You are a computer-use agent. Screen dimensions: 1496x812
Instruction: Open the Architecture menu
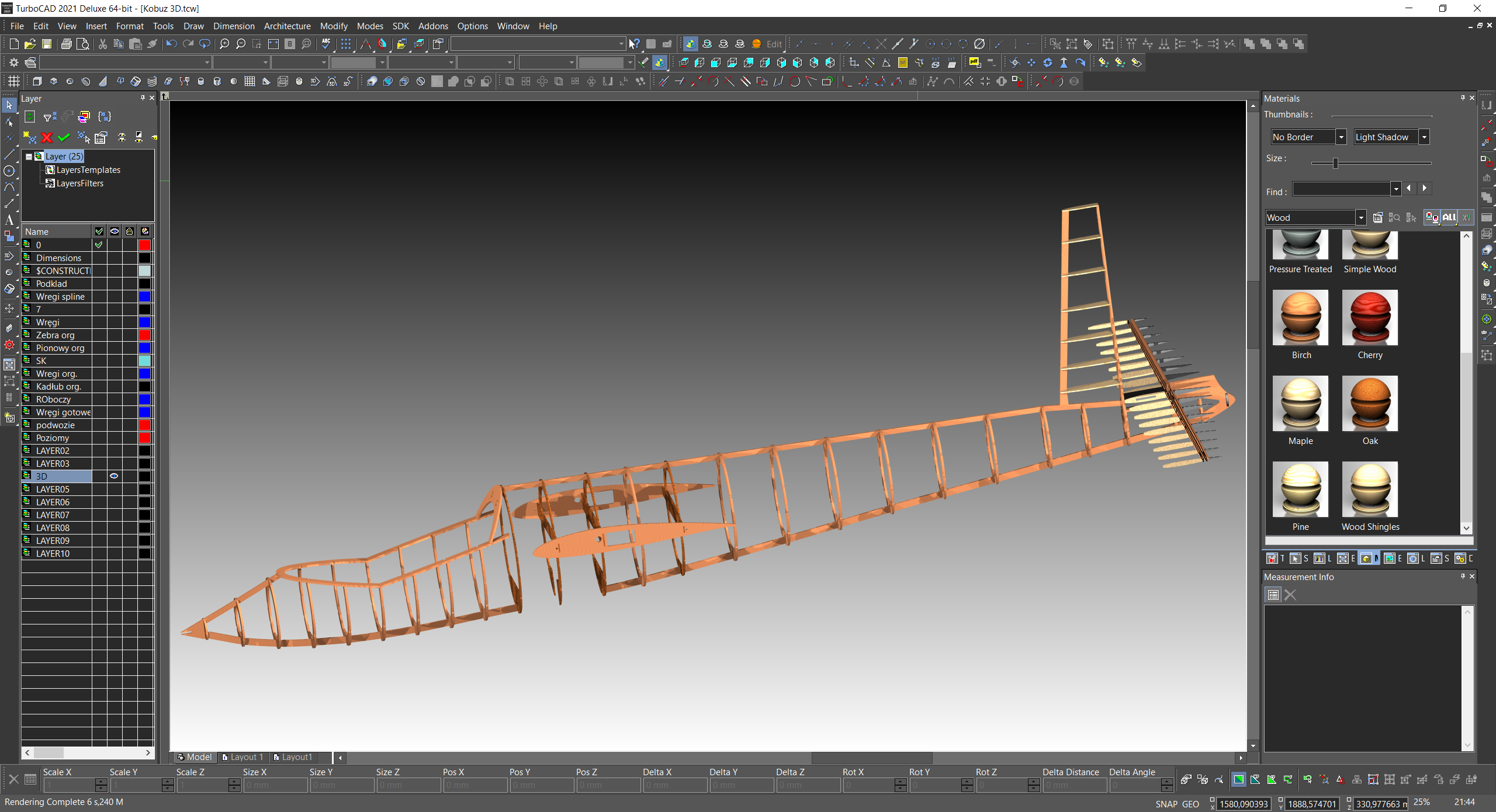click(x=287, y=26)
